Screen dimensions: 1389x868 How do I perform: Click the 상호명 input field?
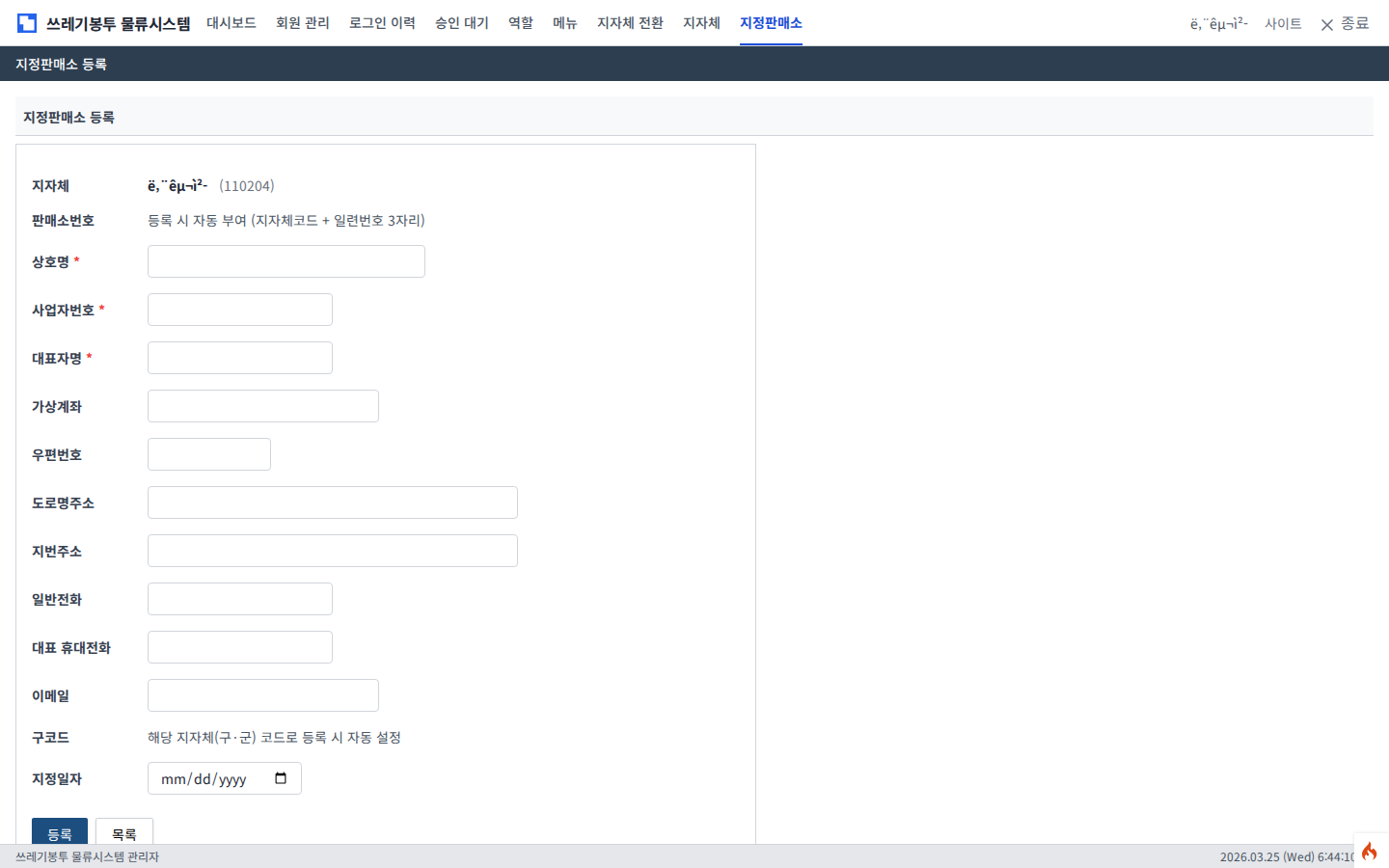(x=286, y=260)
